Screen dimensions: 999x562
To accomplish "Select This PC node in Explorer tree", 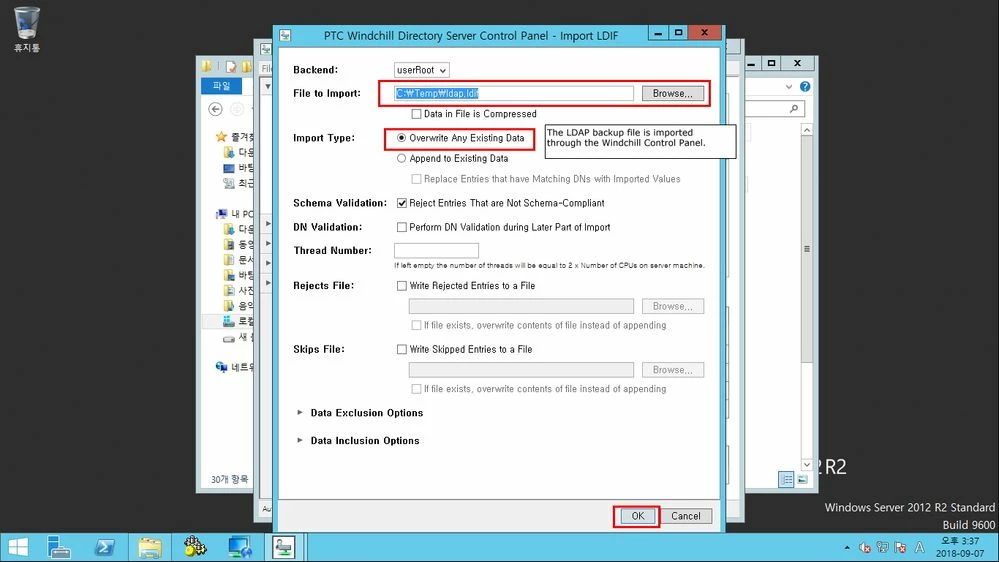I will 221,214.
